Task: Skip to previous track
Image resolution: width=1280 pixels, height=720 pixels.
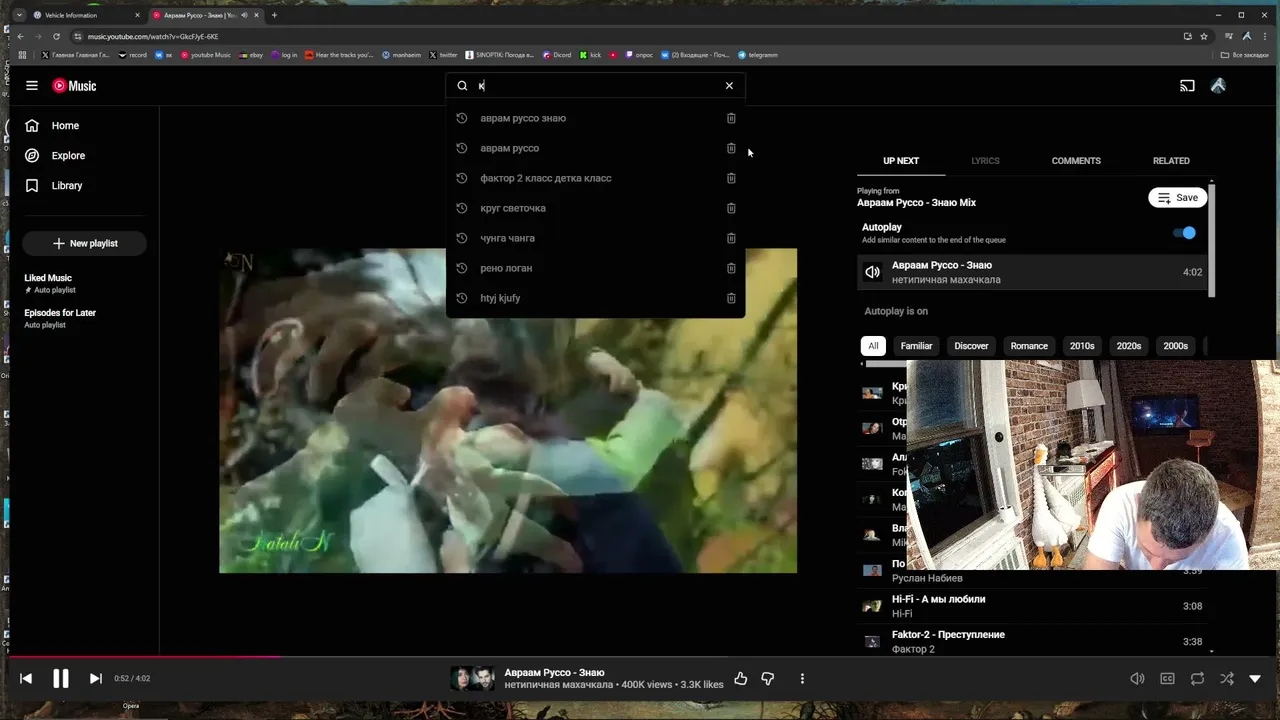Action: pos(26,679)
